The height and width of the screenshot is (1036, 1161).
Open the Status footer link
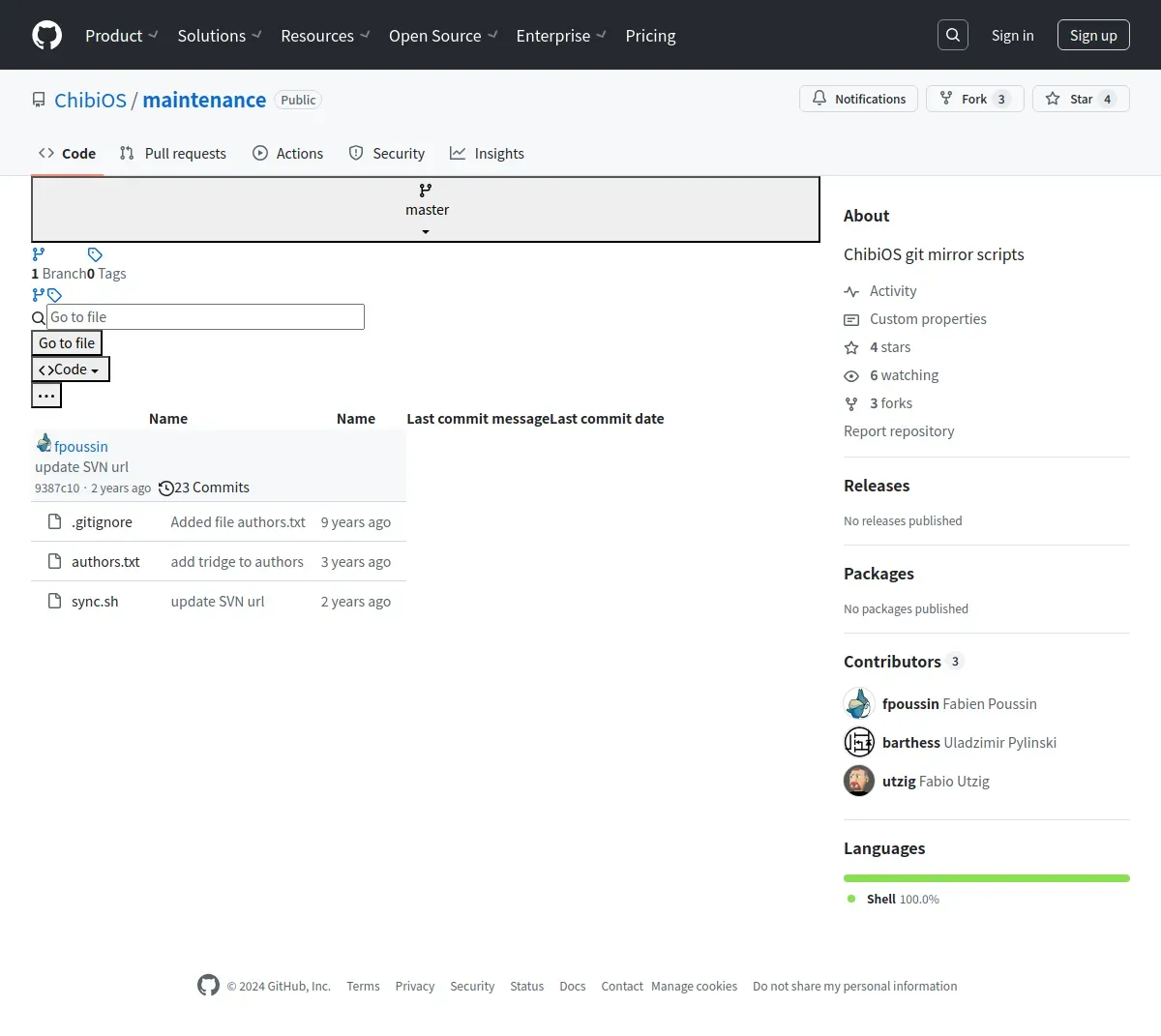(527, 986)
